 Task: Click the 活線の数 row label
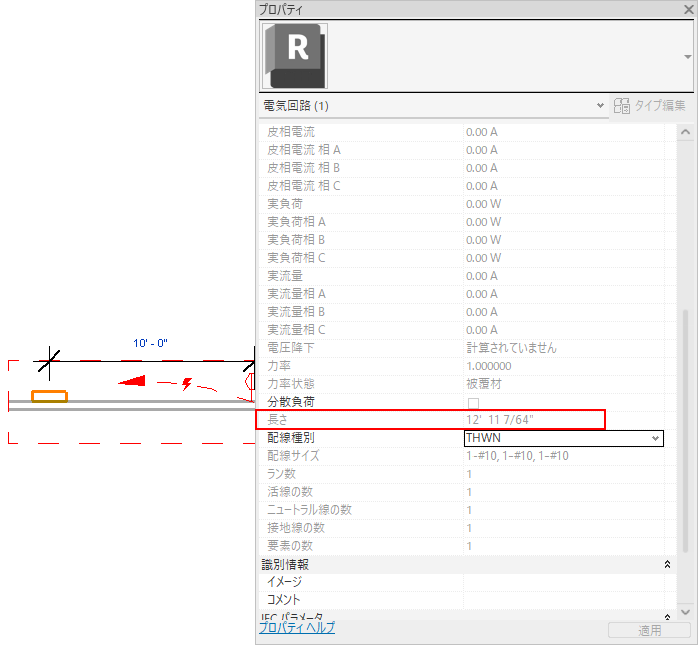pos(290,492)
